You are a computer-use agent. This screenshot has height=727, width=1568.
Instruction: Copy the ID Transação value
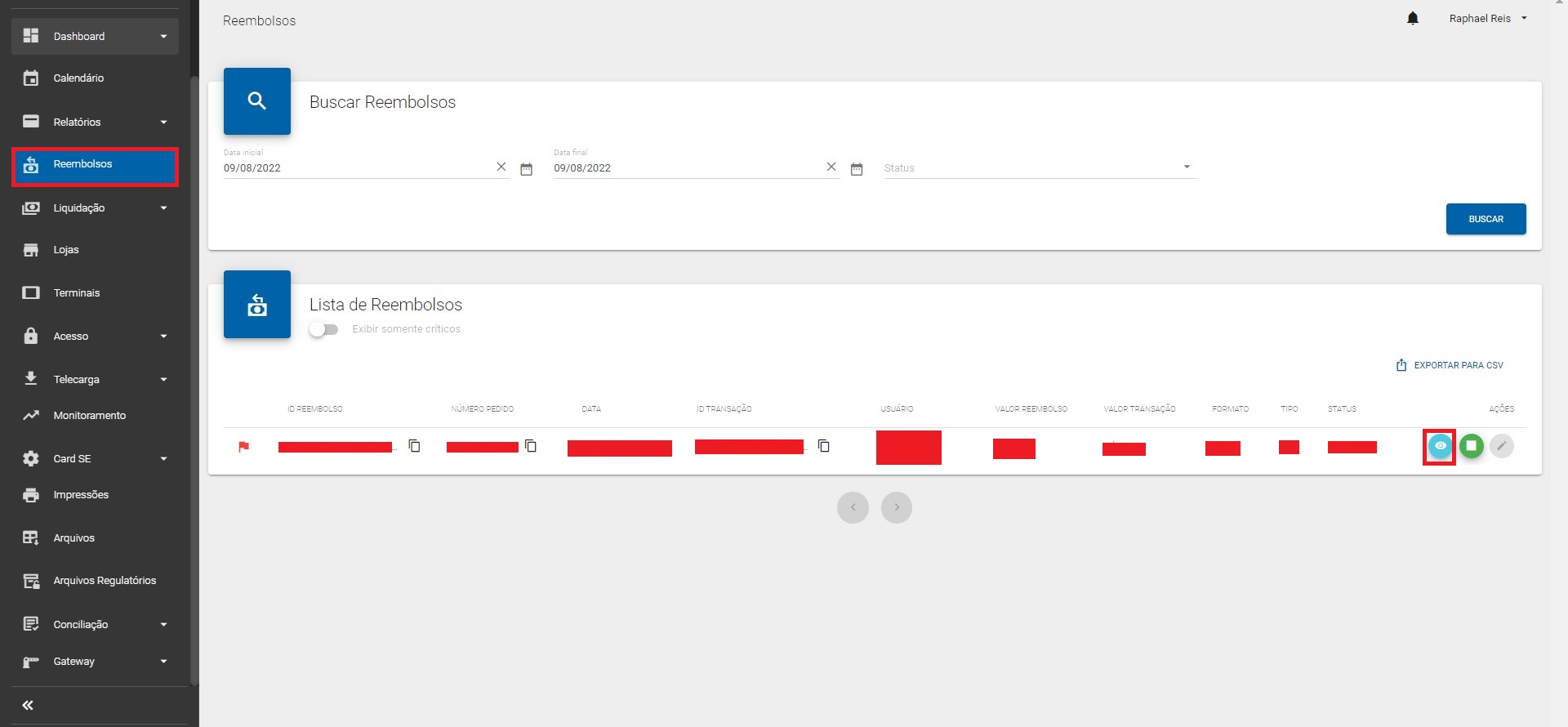tap(824, 446)
